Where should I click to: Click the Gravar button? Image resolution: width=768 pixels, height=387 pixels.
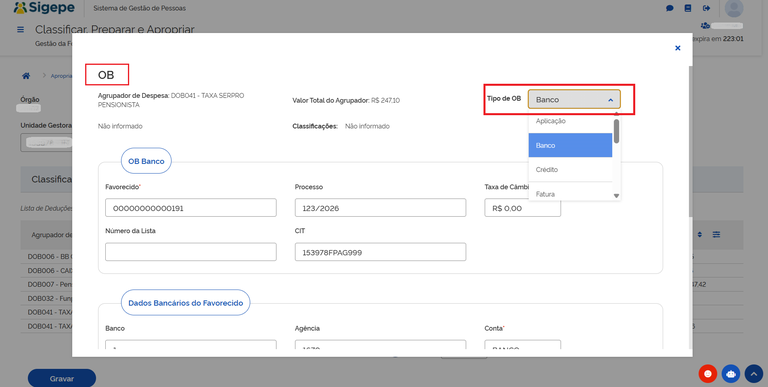(x=62, y=379)
